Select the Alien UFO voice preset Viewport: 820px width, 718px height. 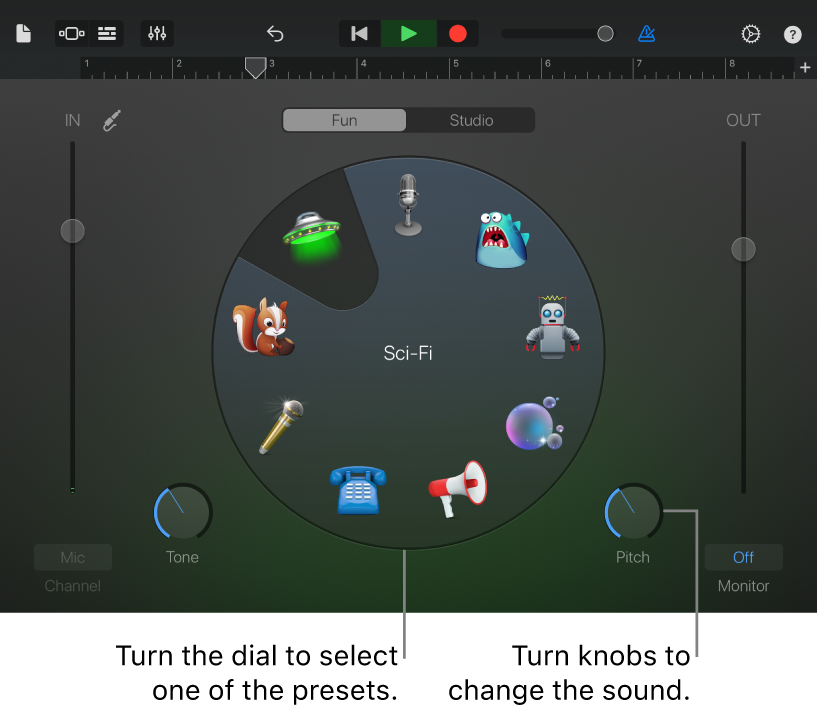point(312,235)
